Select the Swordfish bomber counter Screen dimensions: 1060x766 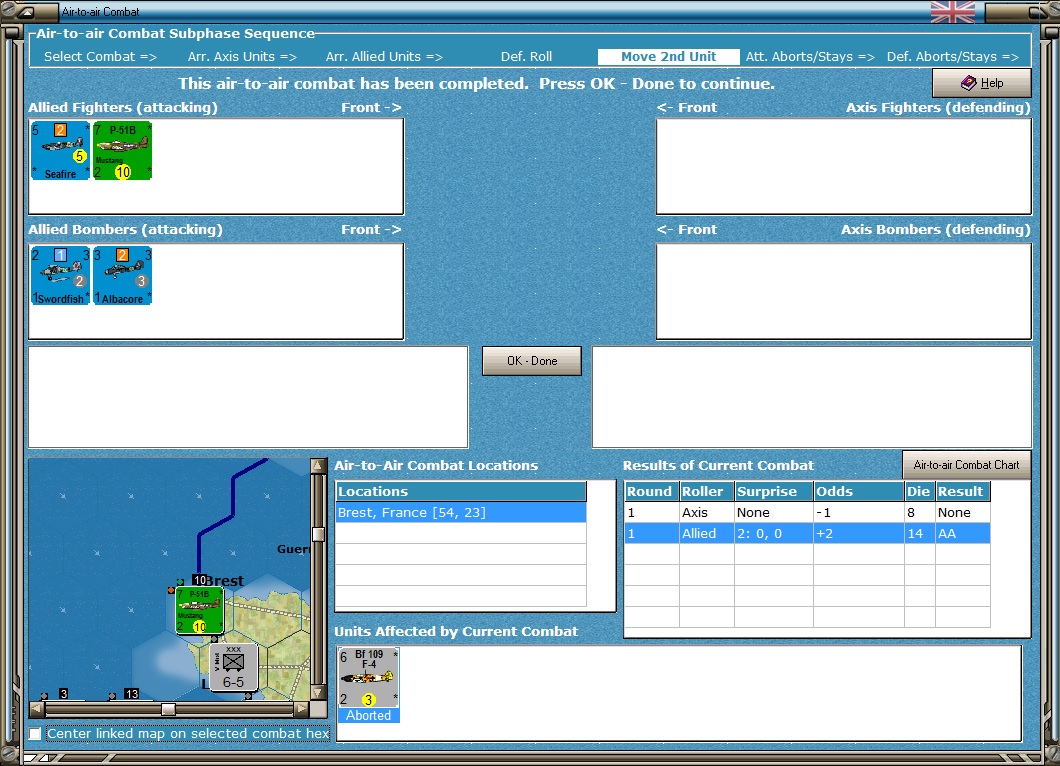point(60,275)
